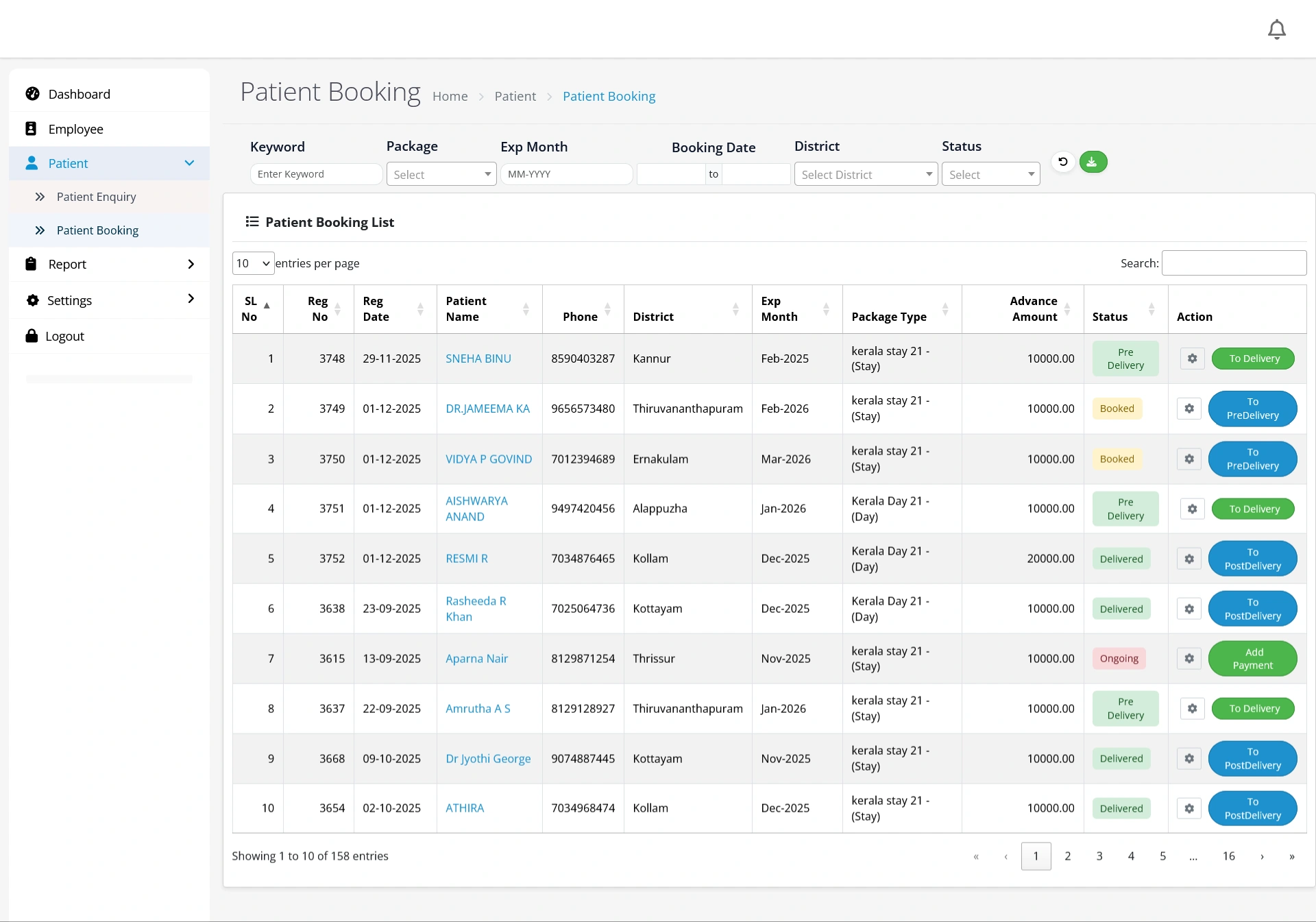Image resolution: width=1316 pixels, height=922 pixels.
Task: Open the Package select dropdown
Action: tap(441, 174)
